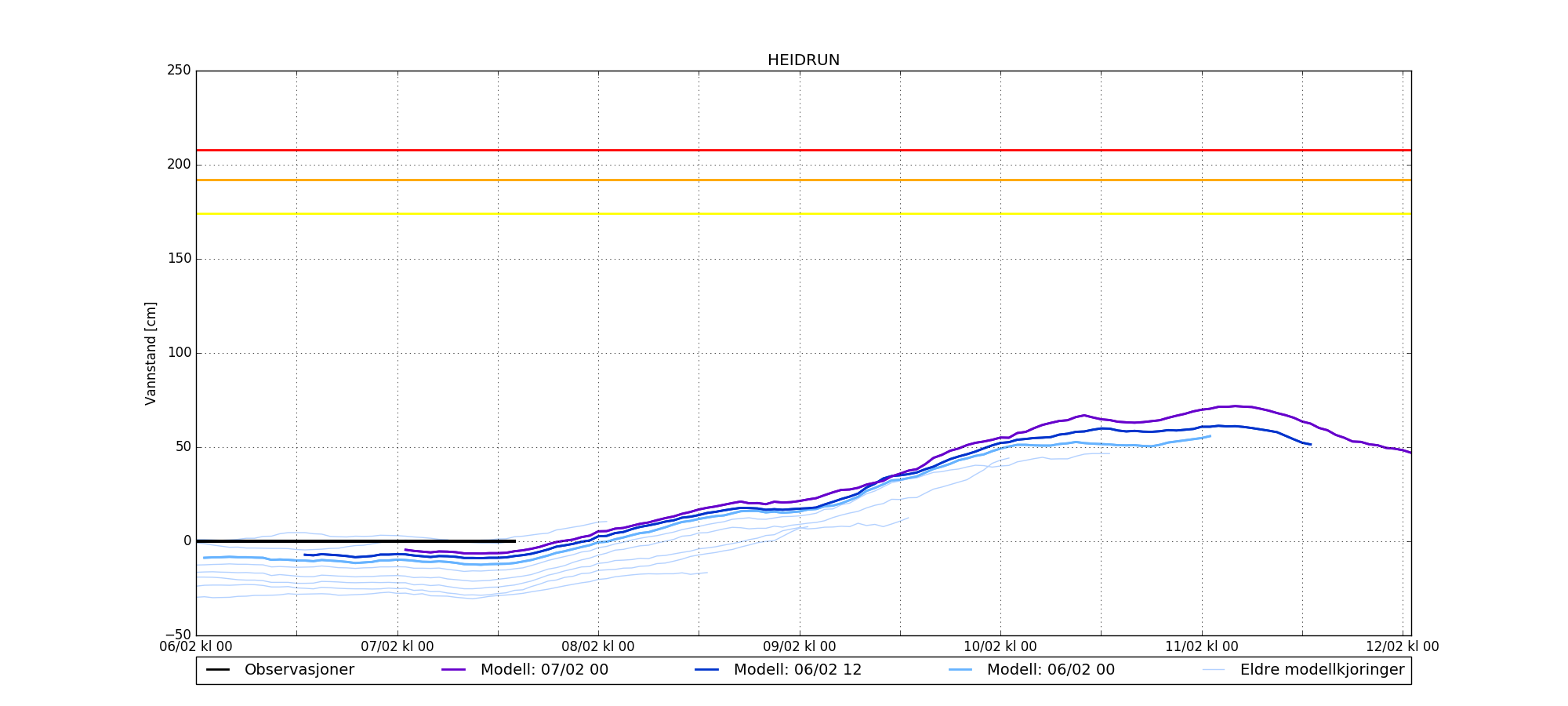Click the 250 y-axis tick label
This screenshot has height=706, width=1568.
179,71
